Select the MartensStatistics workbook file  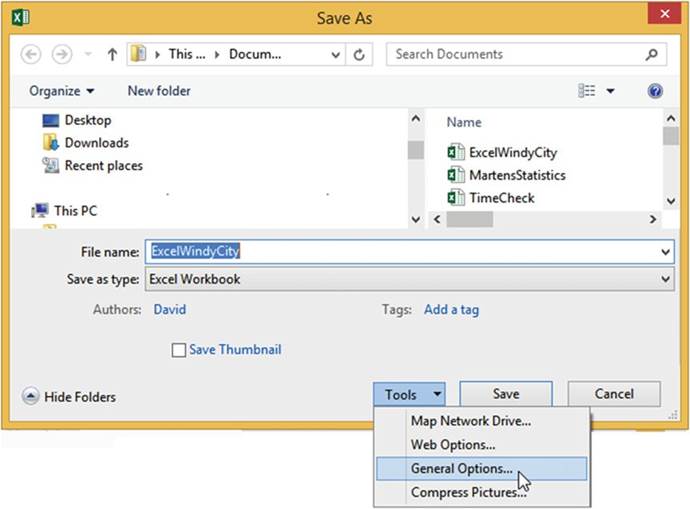click(516, 175)
